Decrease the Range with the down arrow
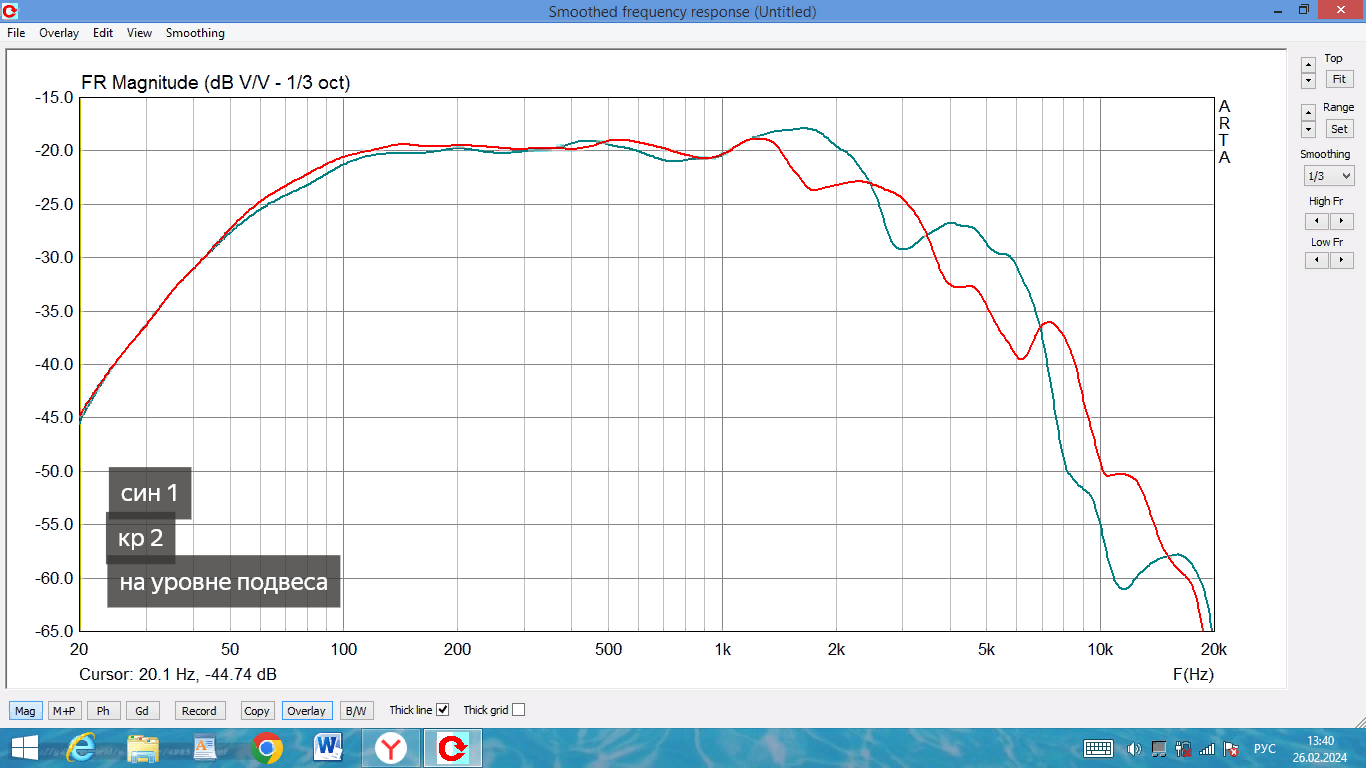The width and height of the screenshot is (1366, 768). coord(1308,129)
